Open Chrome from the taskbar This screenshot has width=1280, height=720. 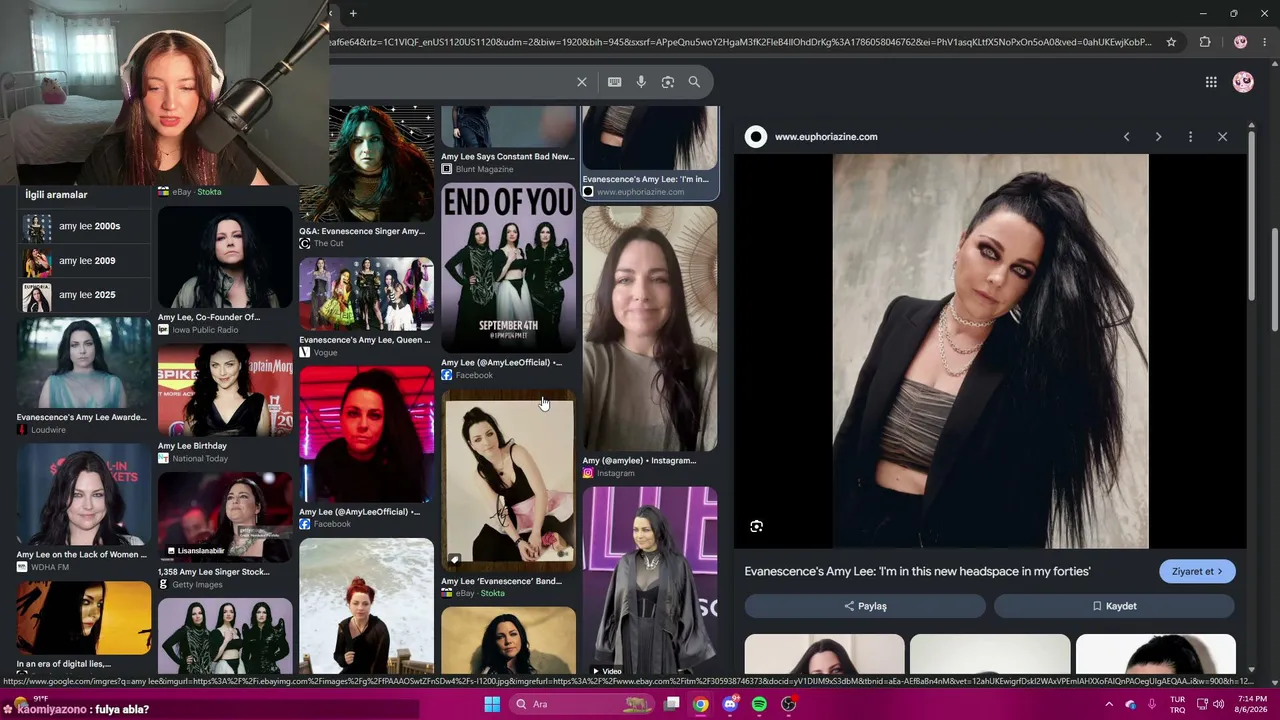701,704
